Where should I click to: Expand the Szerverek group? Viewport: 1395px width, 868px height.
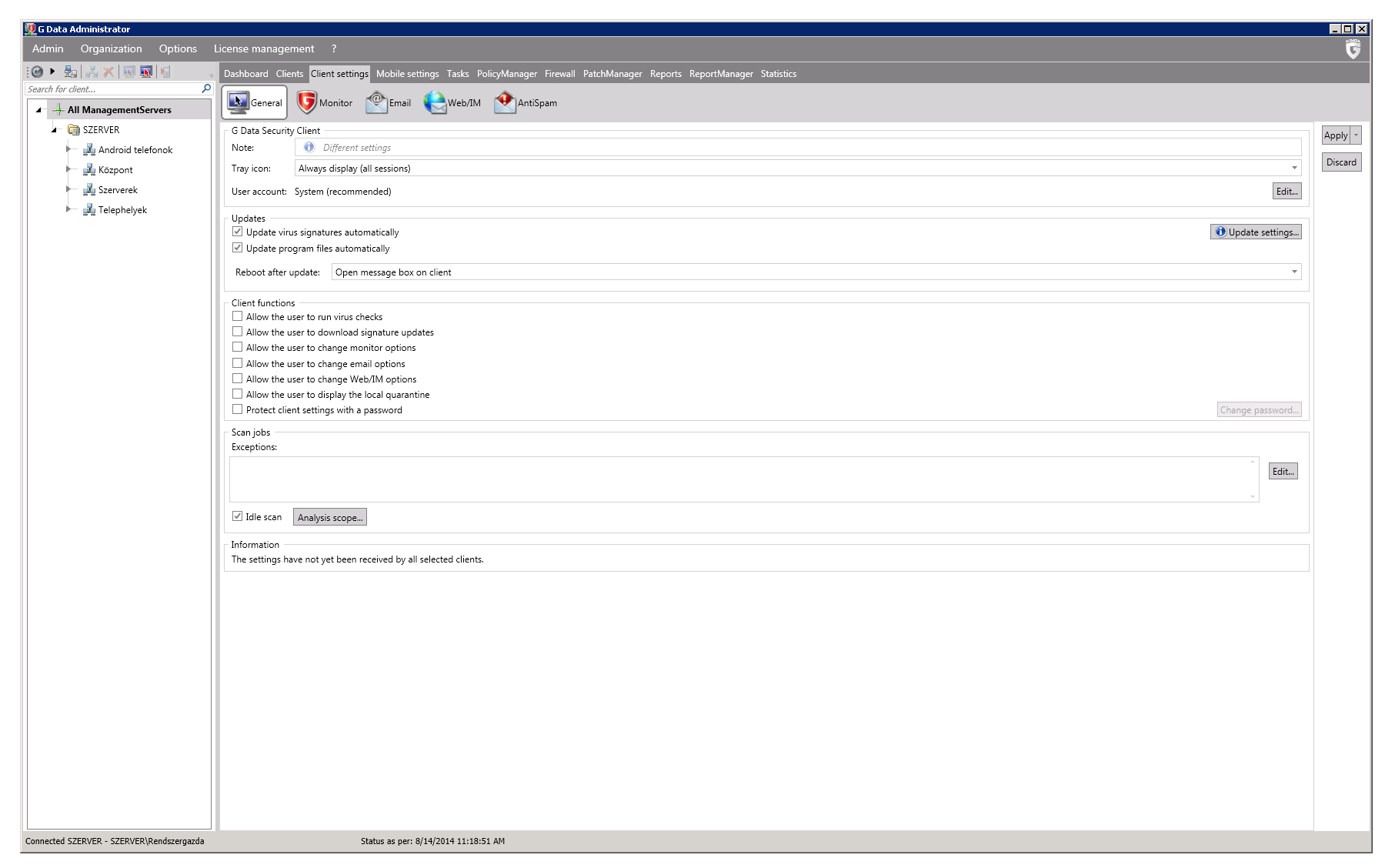point(68,189)
